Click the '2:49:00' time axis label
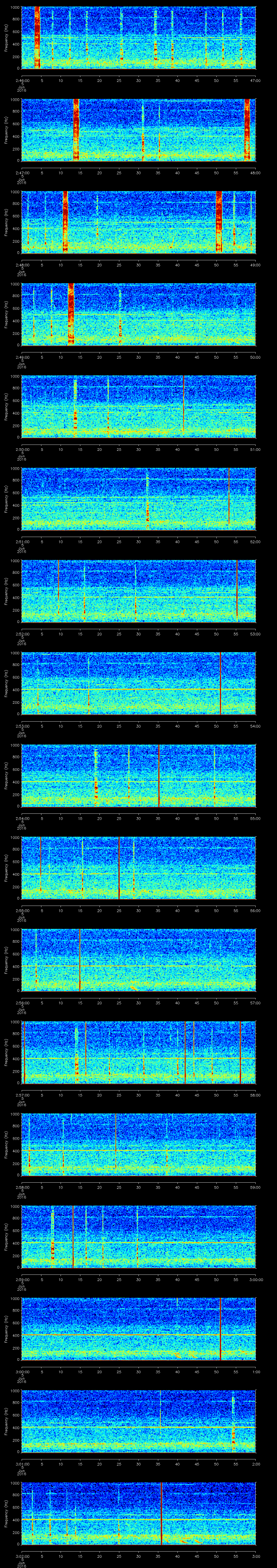This screenshot has height=1568, width=277. [x=22, y=357]
